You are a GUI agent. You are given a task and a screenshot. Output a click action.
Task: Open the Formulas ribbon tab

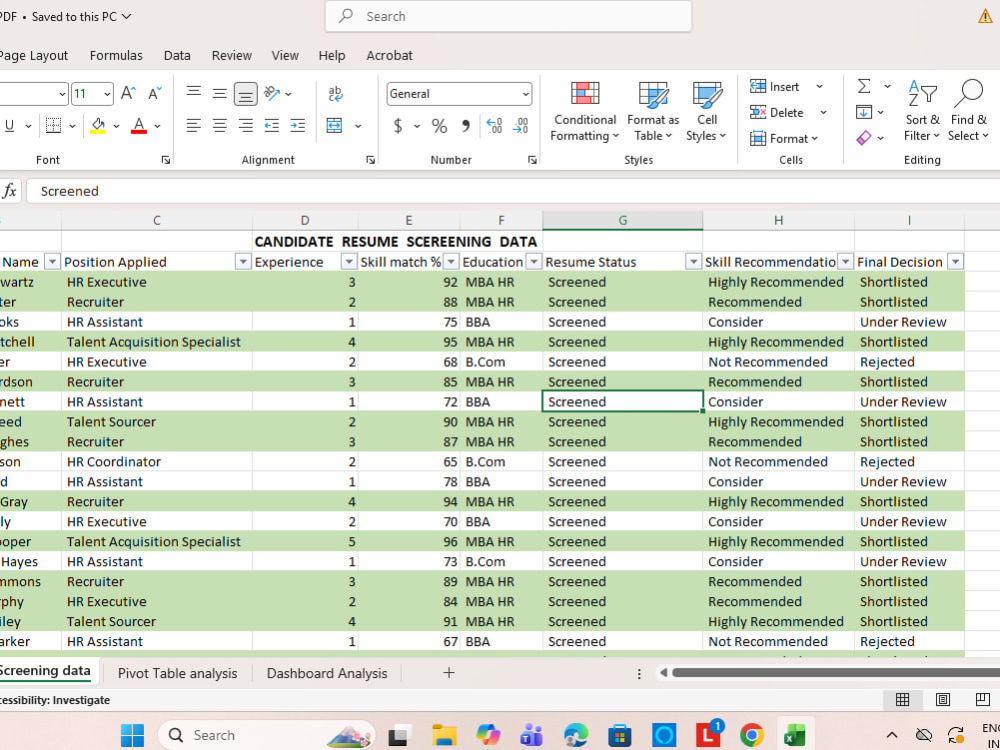[116, 55]
